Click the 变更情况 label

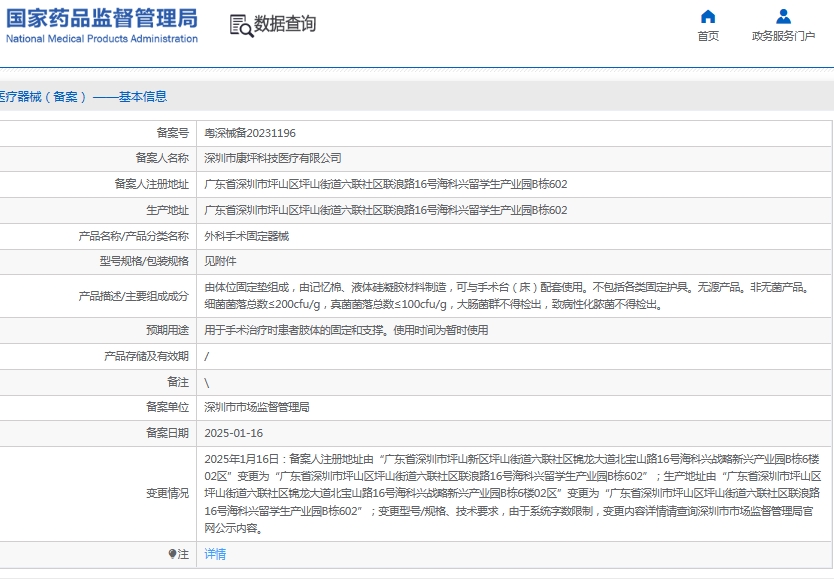click(168, 494)
